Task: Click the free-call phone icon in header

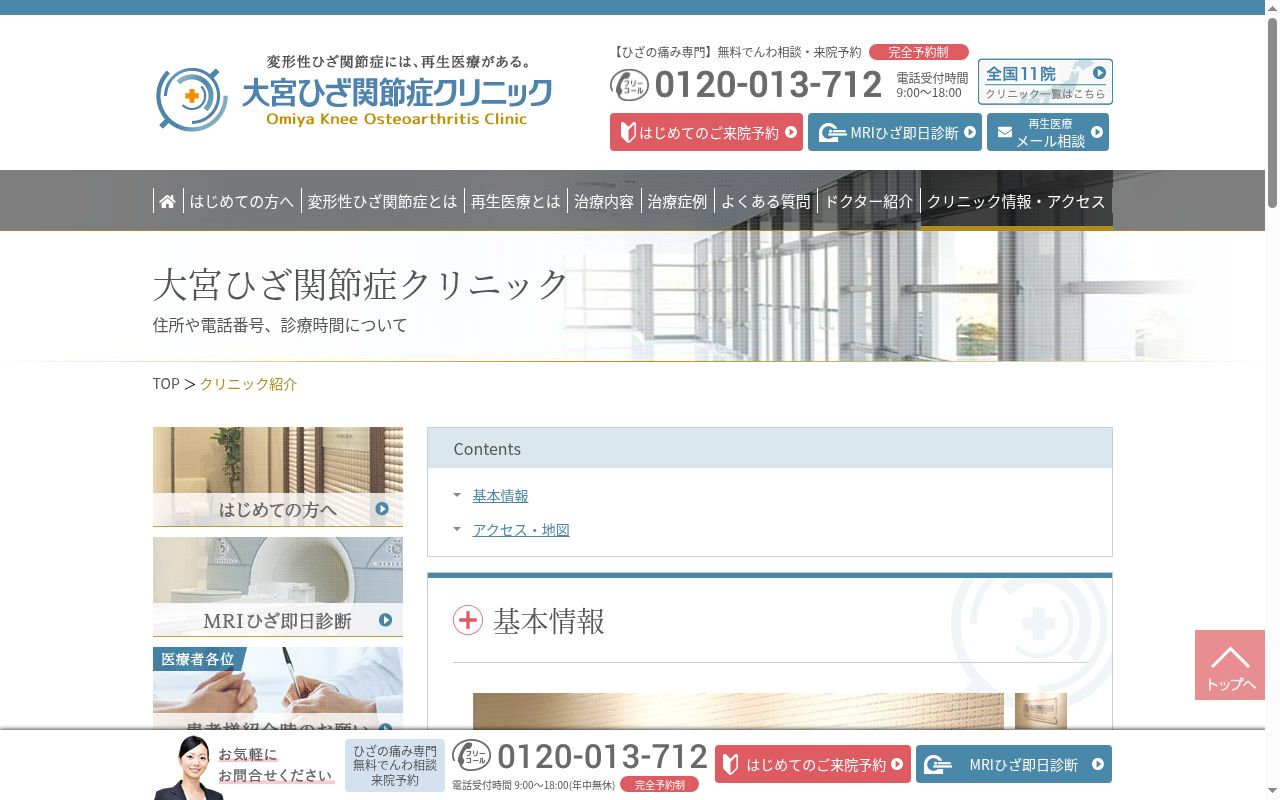Action: [x=629, y=84]
